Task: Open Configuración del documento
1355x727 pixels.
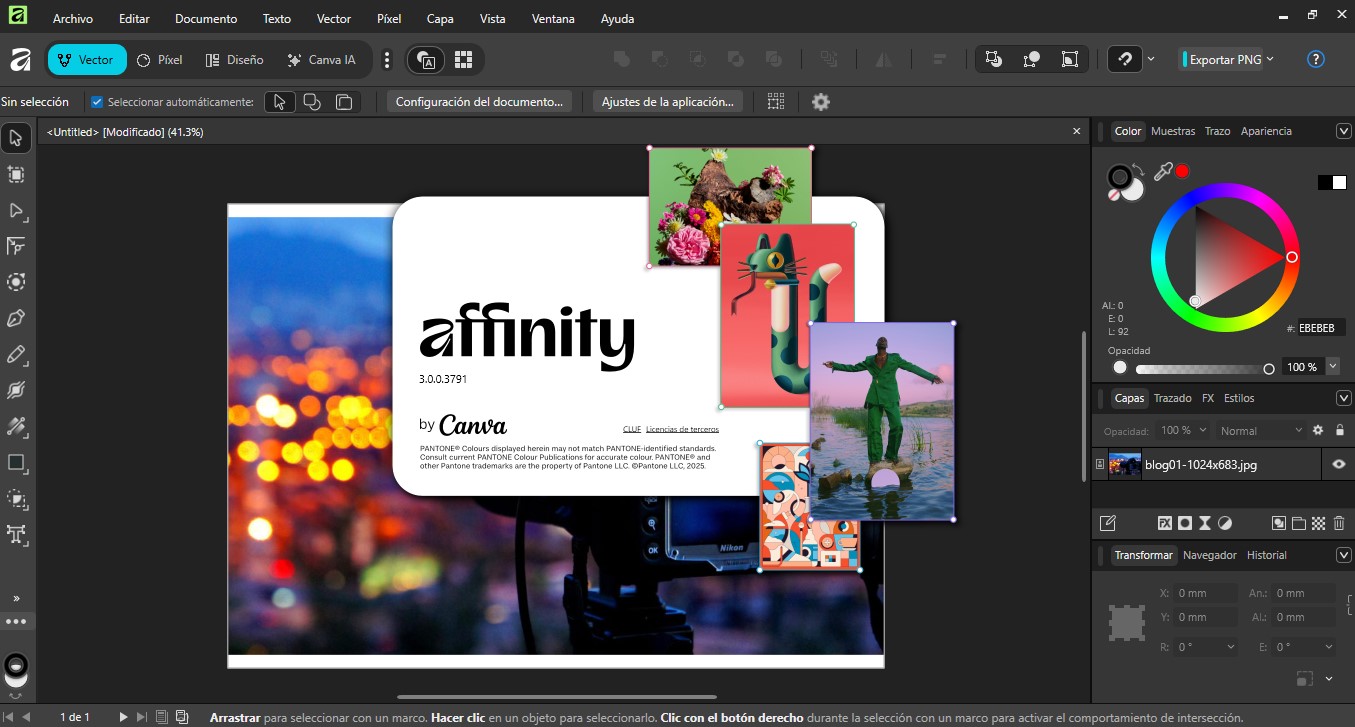Action: point(479,101)
